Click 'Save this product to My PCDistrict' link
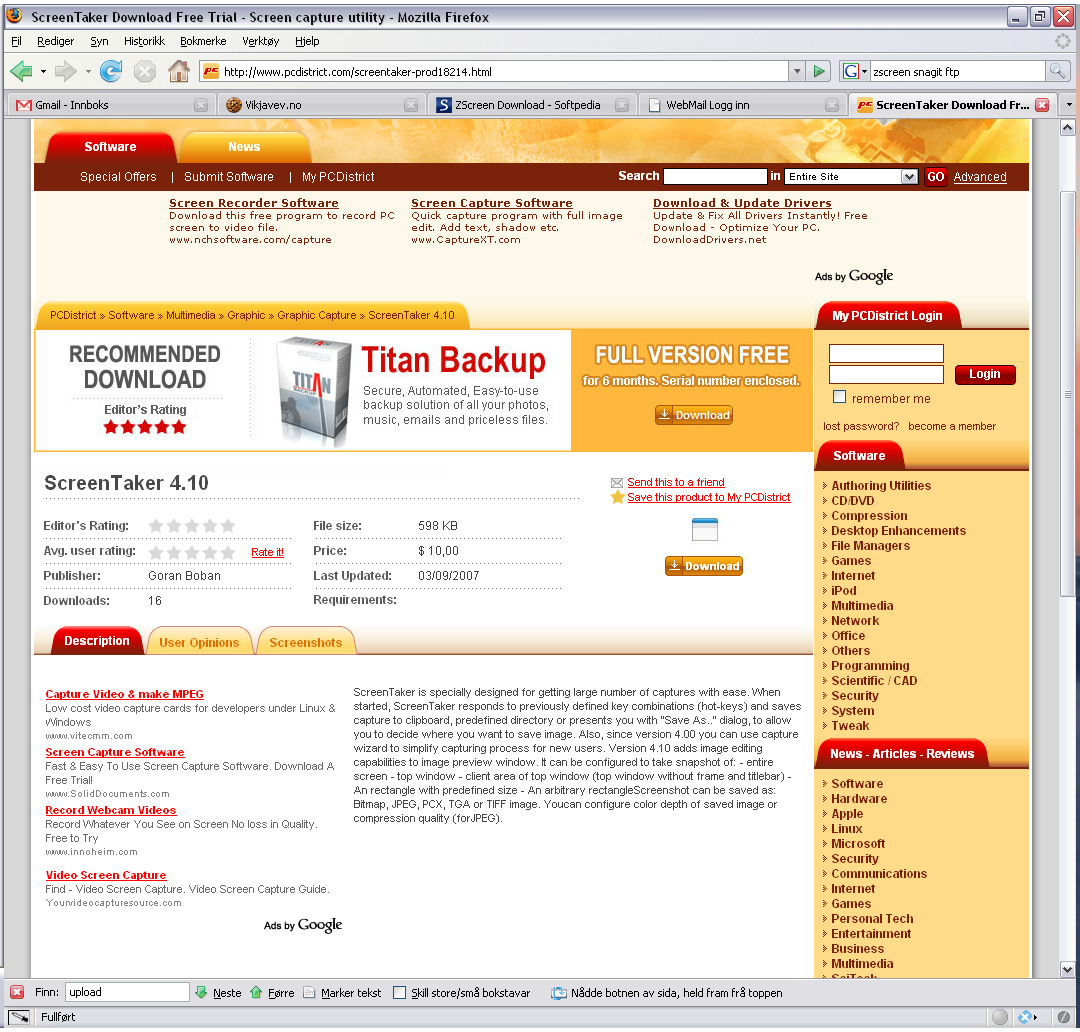1080x1032 pixels. 709,497
